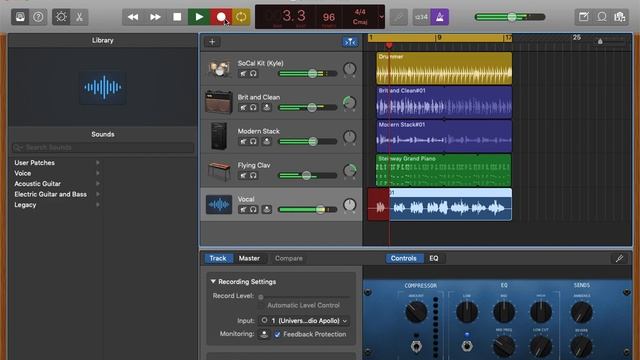Viewport: 640px width, 360px height.
Task: Click the Add Track plus button
Action: pyautogui.click(x=212, y=42)
